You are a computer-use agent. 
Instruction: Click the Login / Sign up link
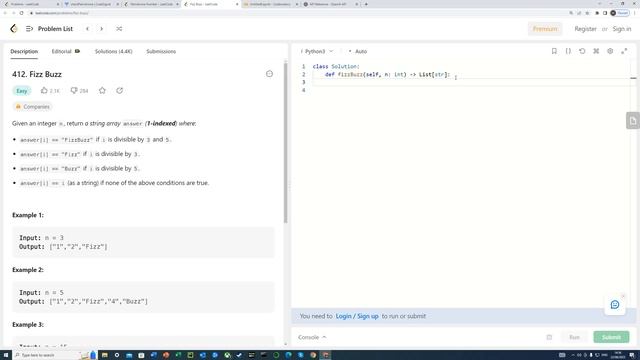(x=357, y=316)
